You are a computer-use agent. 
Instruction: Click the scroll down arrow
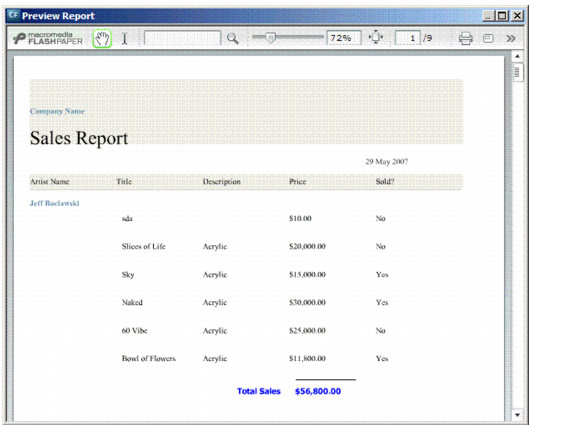pyautogui.click(x=517, y=415)
